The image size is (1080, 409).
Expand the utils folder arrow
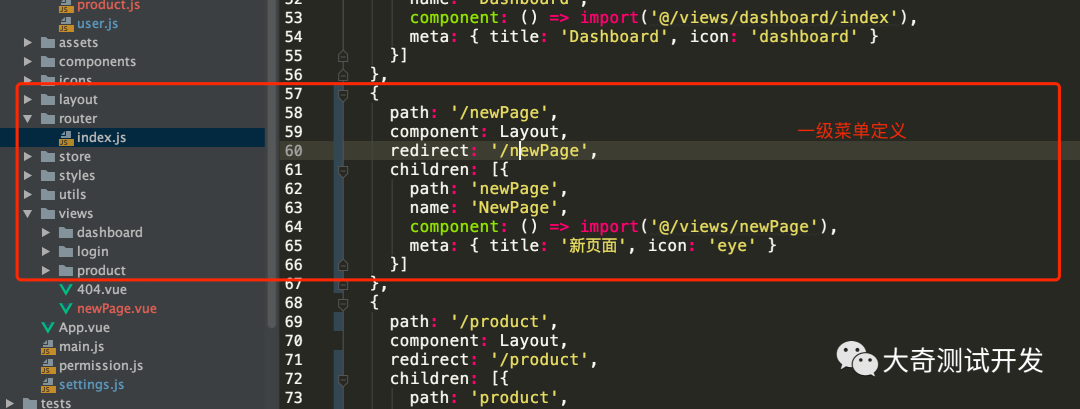tap(28, 194)
